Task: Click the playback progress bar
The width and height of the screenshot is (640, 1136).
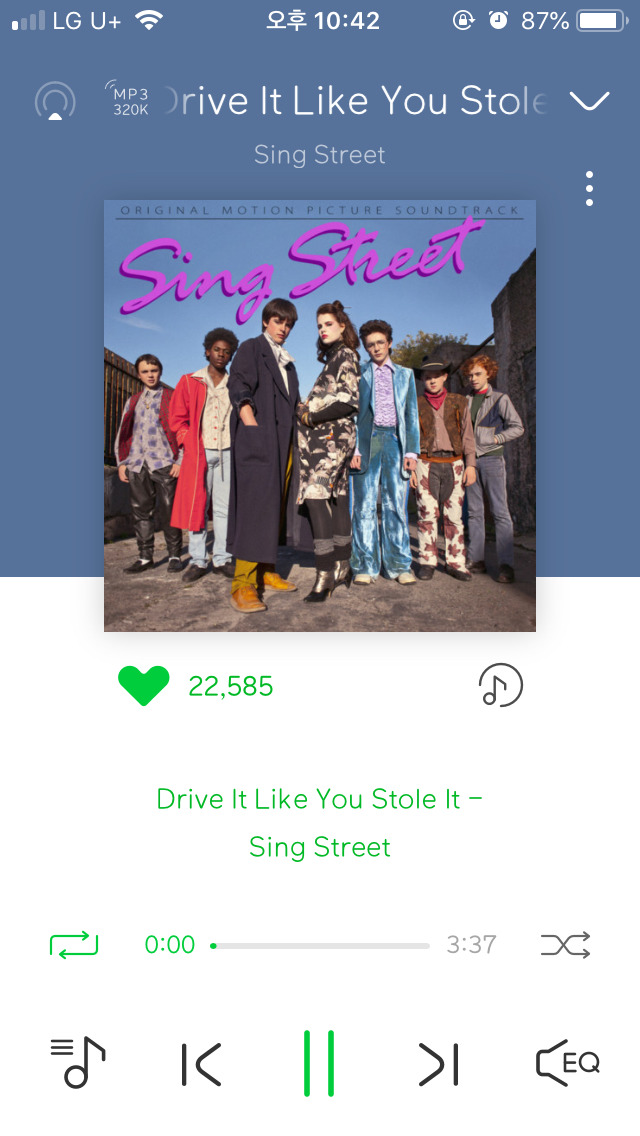Action: pyautogui.click(x=320, y=945)
